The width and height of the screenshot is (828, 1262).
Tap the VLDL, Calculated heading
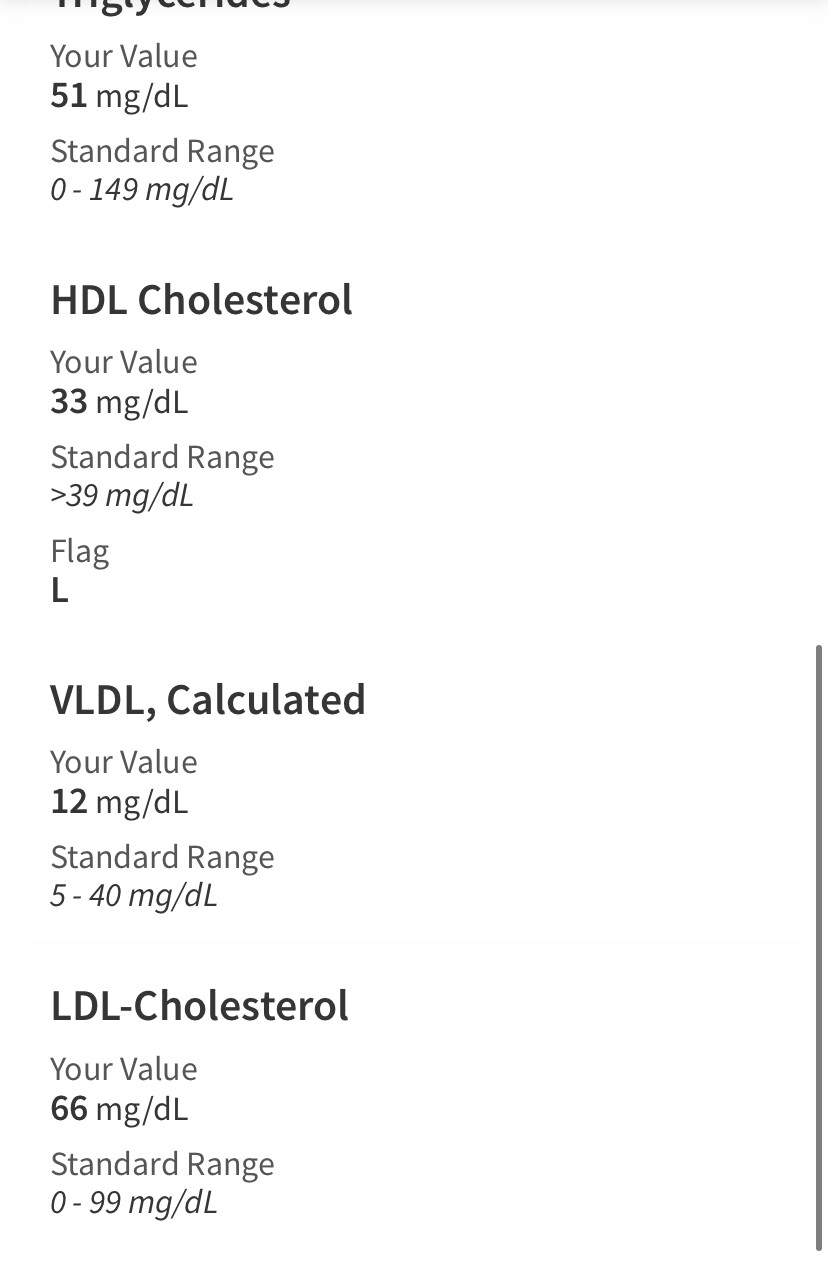[207, 700]
